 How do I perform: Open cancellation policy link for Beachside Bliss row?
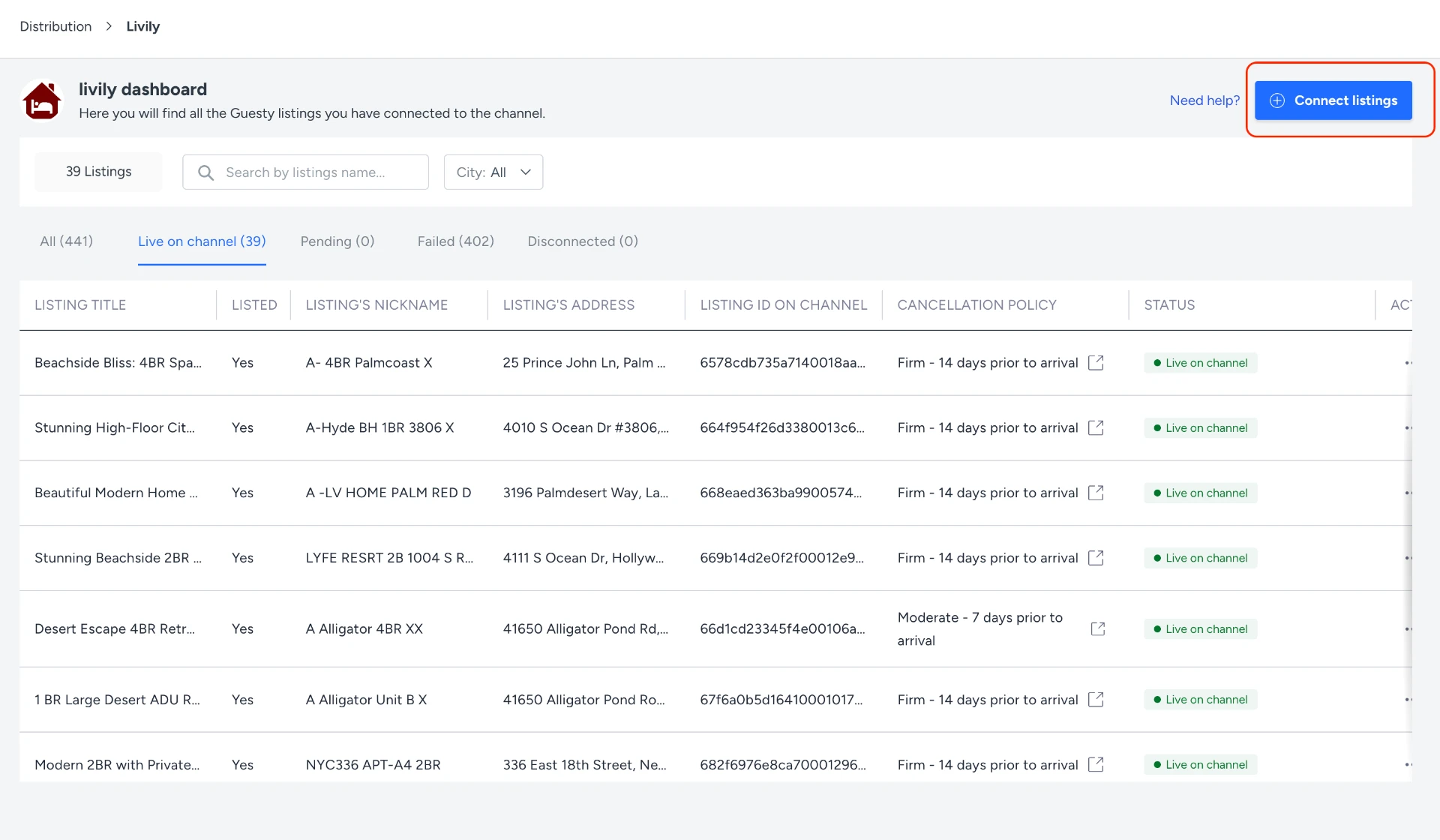click(1096, 363)
